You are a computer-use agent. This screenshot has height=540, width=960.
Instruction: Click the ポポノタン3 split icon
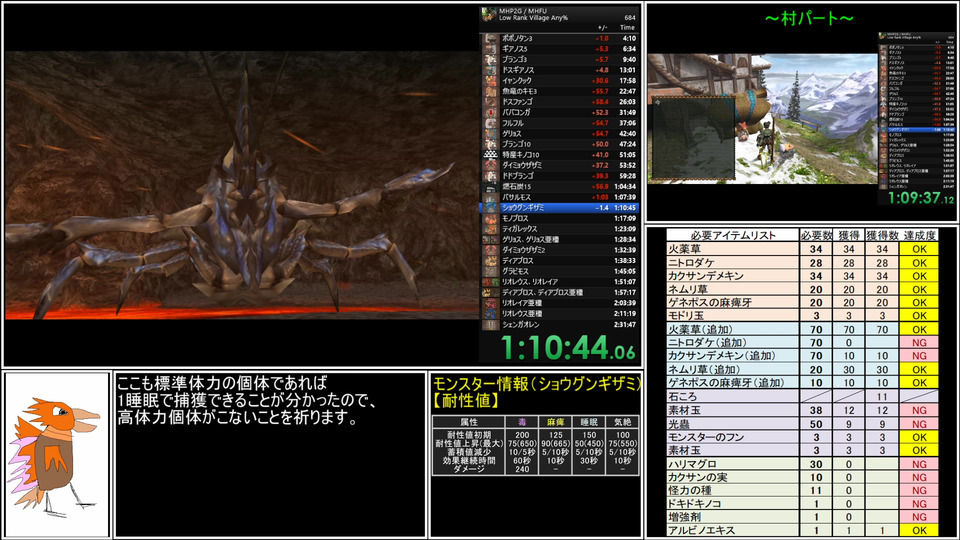point(491,38)
